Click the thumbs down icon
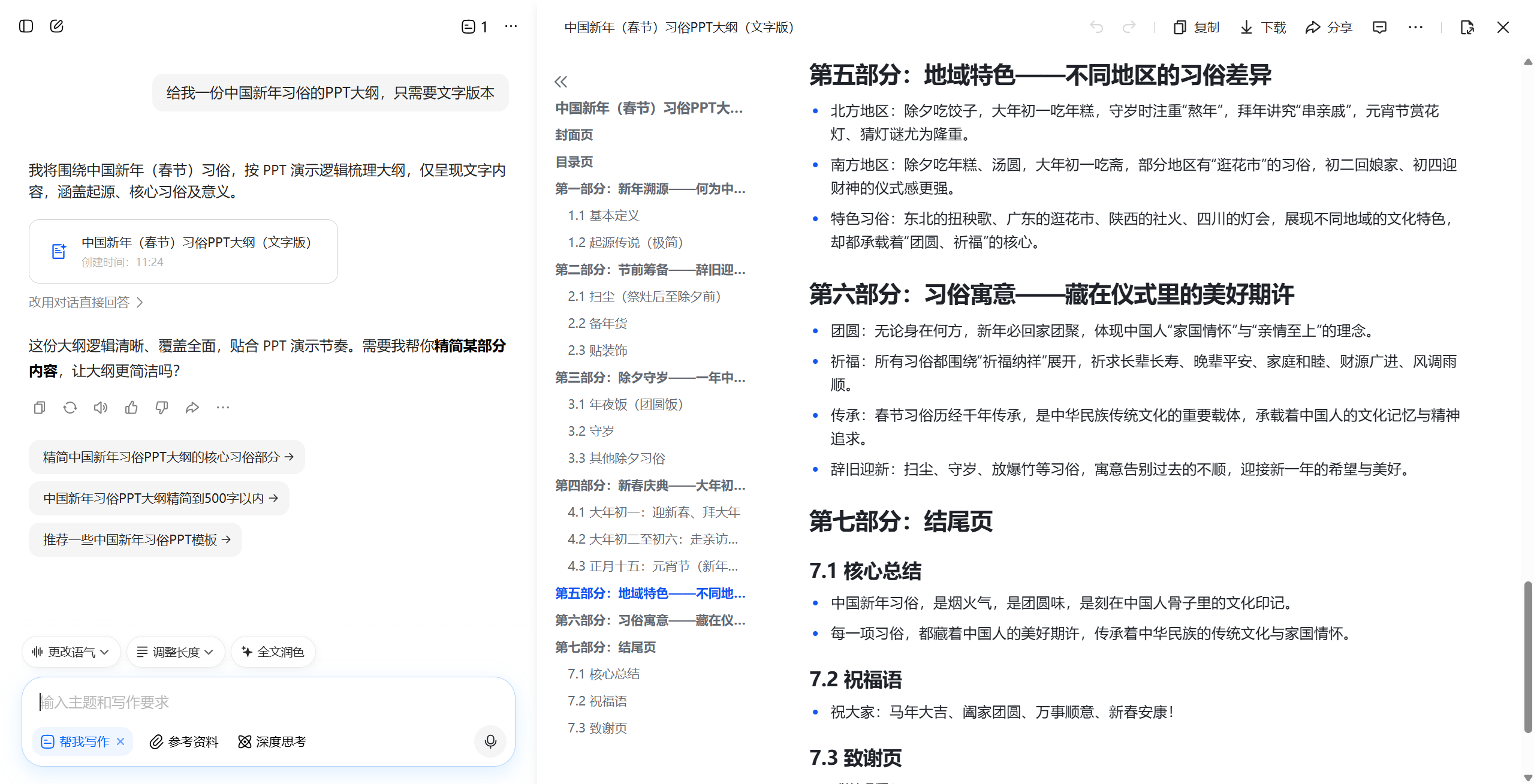 coord(162,408)
